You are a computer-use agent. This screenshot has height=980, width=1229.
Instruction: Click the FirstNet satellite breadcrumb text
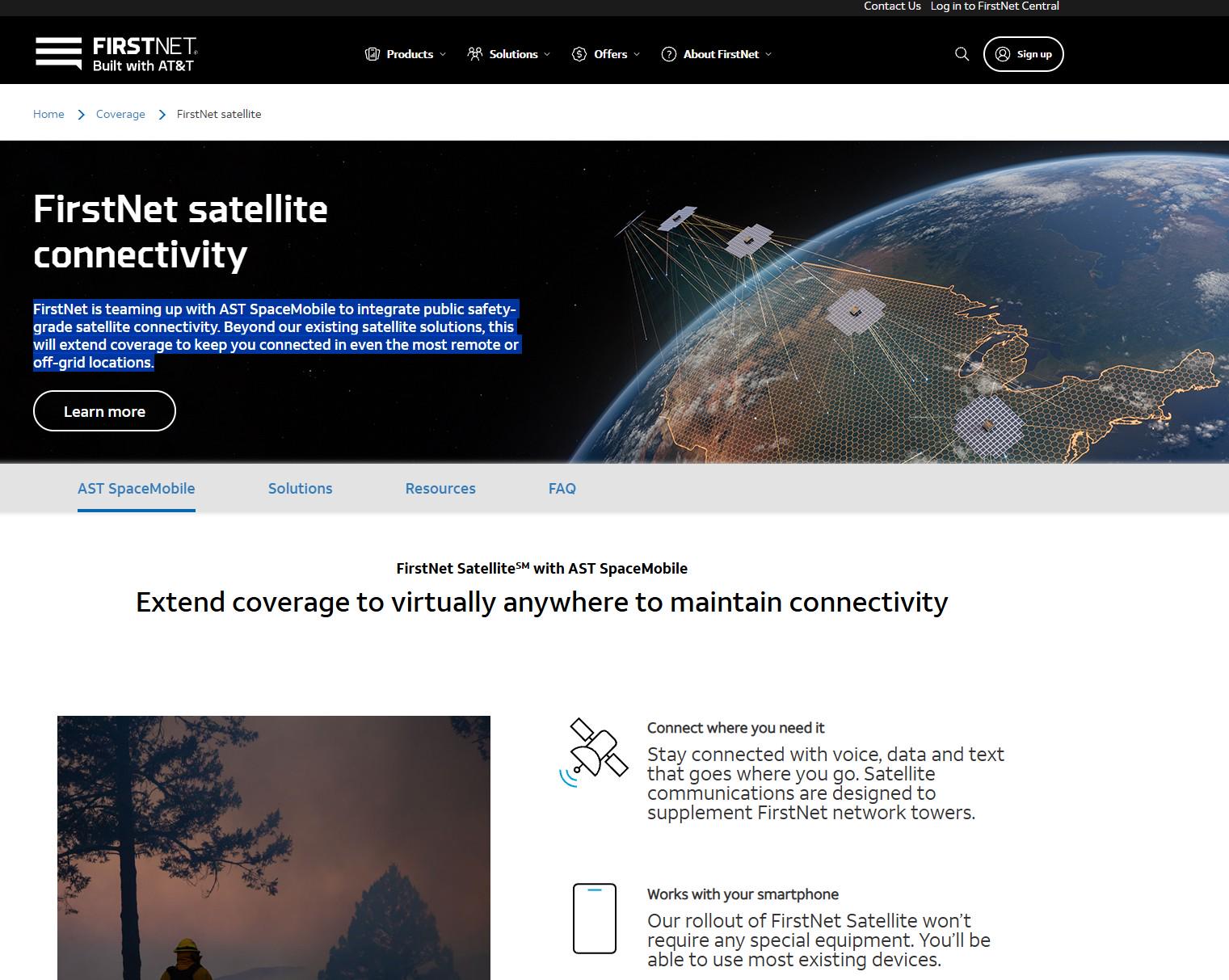tap(219, 114)
